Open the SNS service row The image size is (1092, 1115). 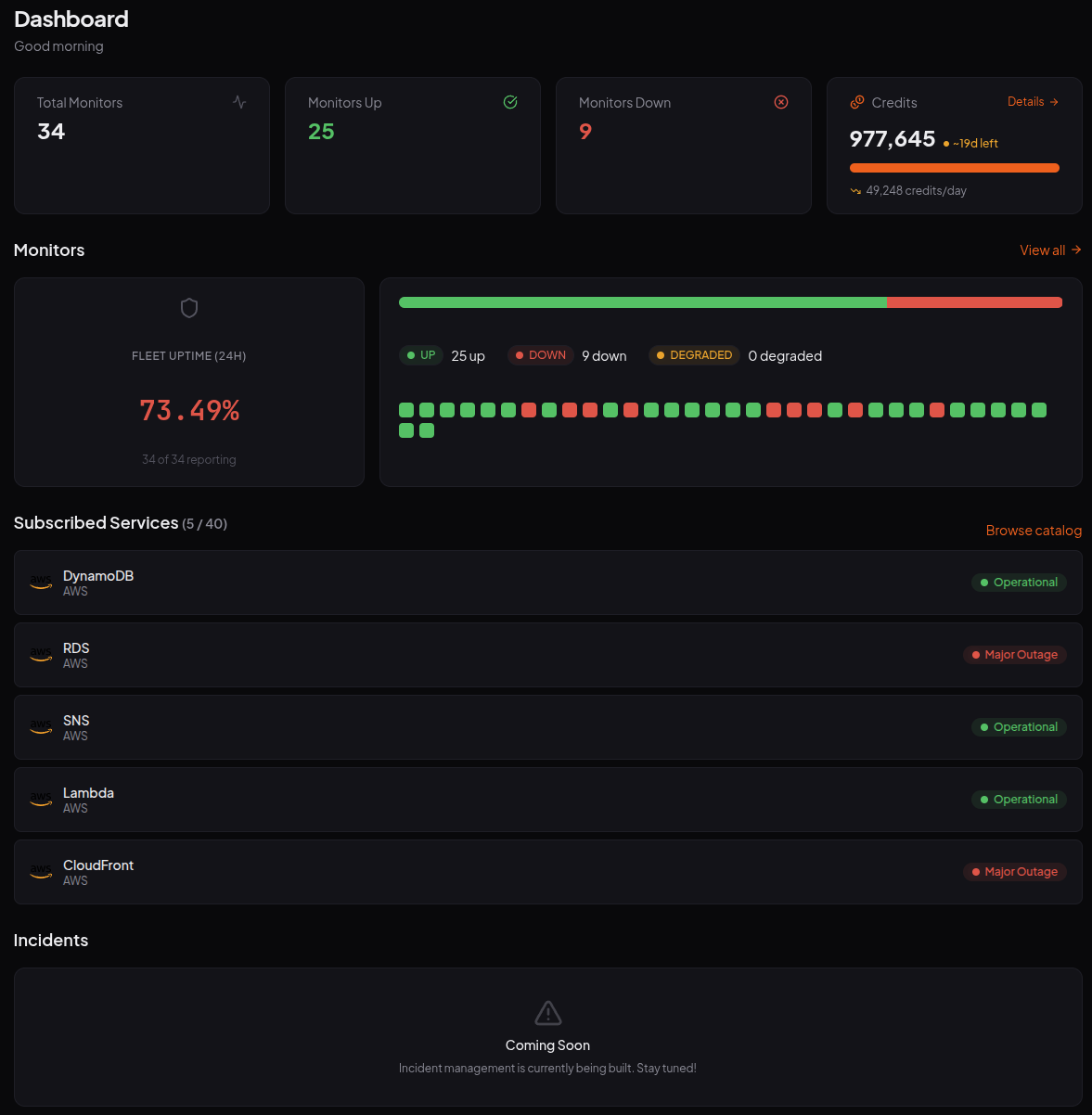[547, 726]
